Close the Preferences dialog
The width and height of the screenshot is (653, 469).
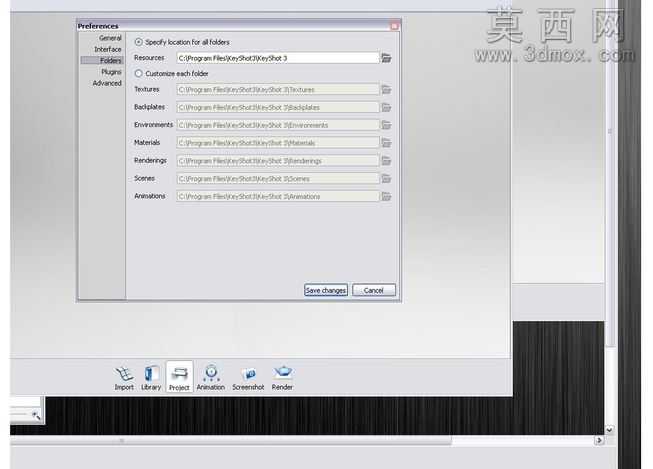click(394, 26)
